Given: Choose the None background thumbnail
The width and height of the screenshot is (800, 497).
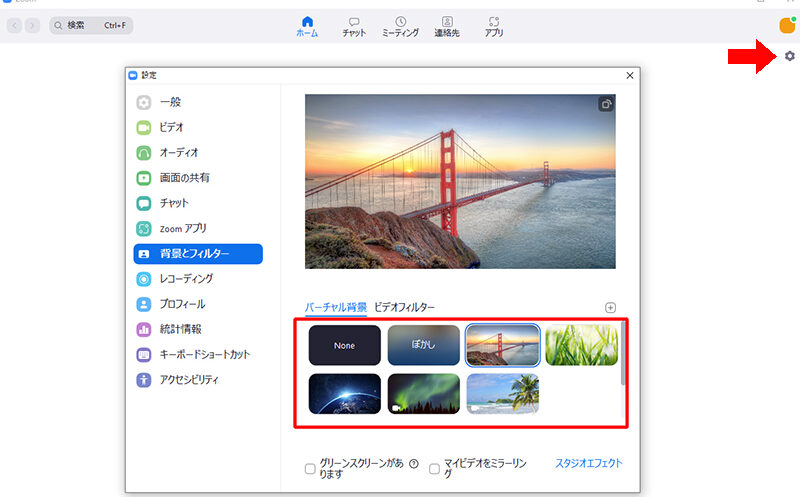Looking at the screenshot, I should [344, 345].
